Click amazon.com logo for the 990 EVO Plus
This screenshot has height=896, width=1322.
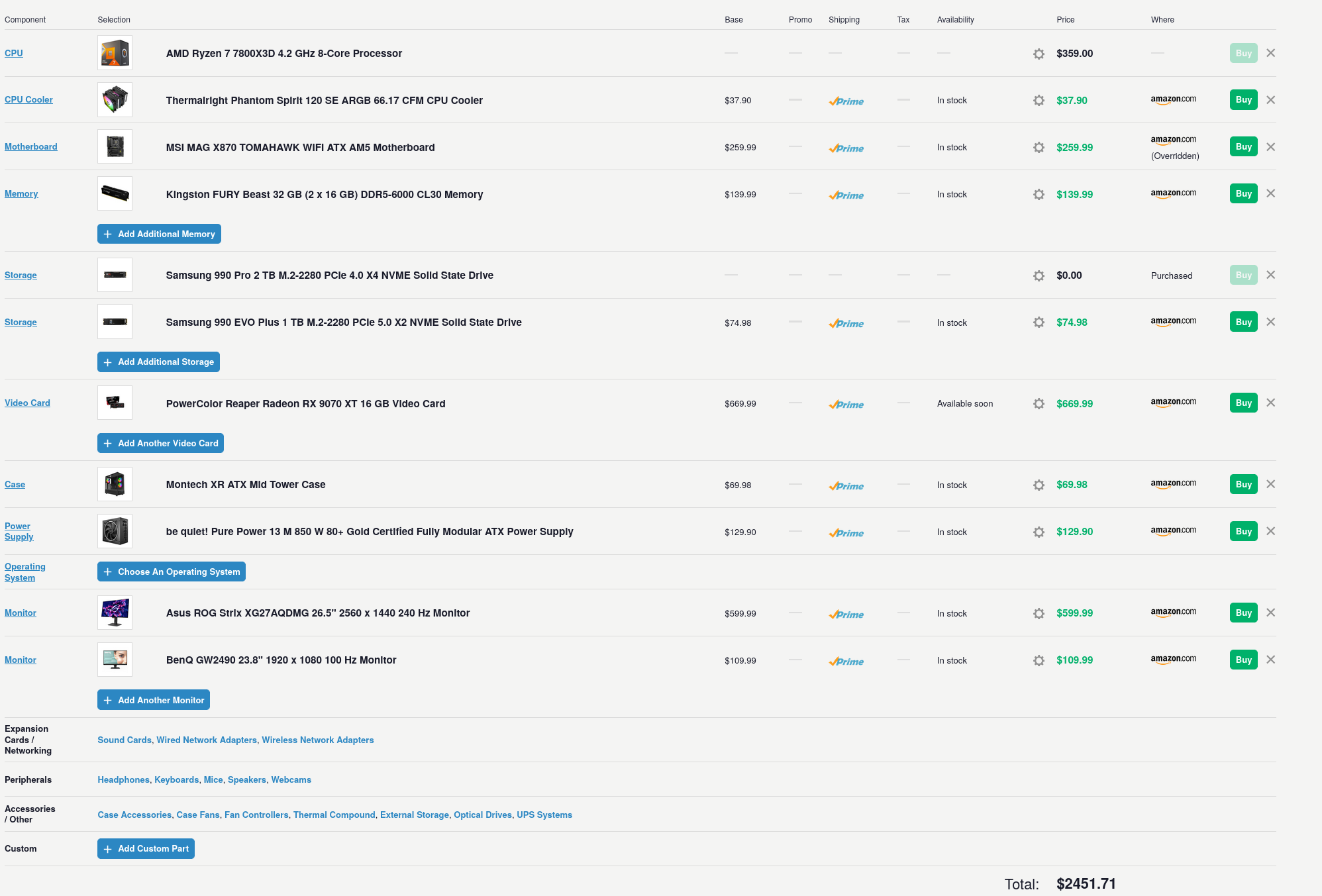1173,322
